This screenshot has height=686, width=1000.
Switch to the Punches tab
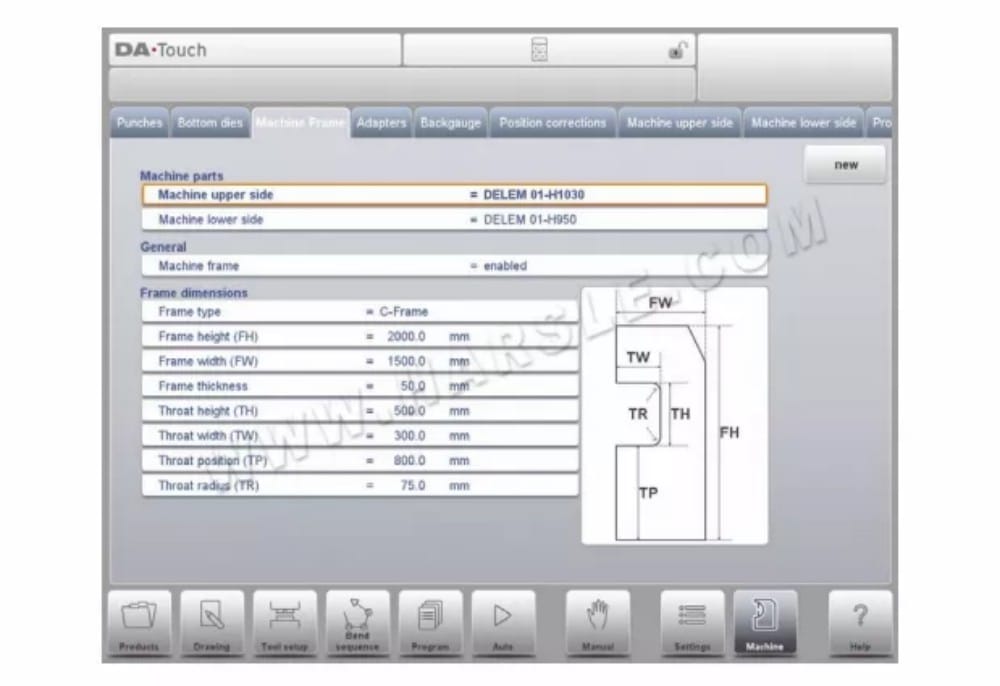click(x=139, y=123)
